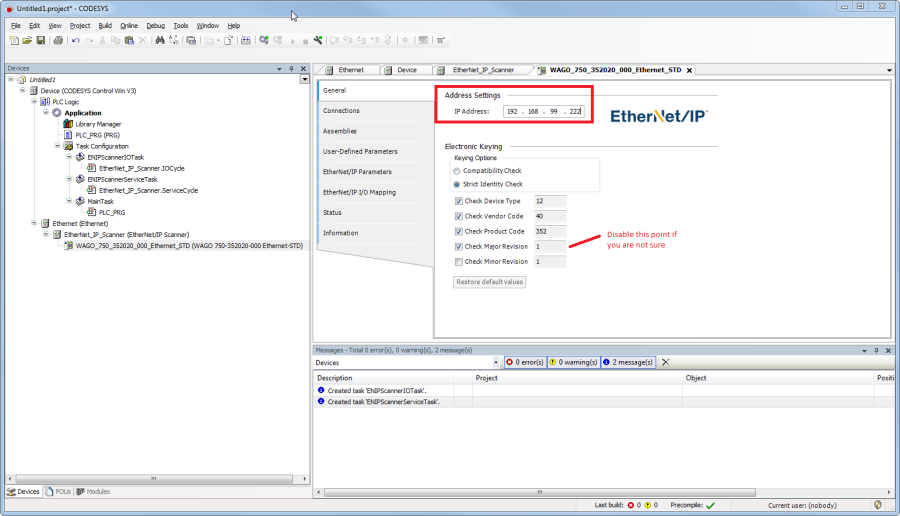Uncheck the Check Major Revision checkbox

click(459, 246)
